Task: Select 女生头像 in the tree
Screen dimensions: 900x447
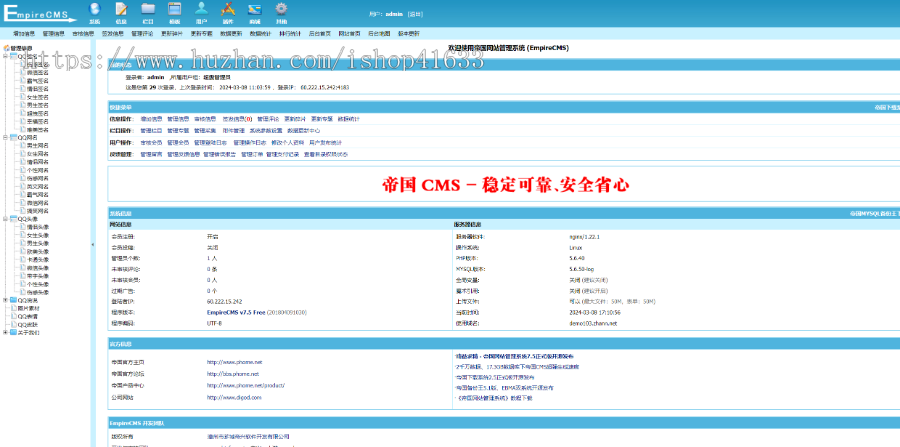Action: 38,235
